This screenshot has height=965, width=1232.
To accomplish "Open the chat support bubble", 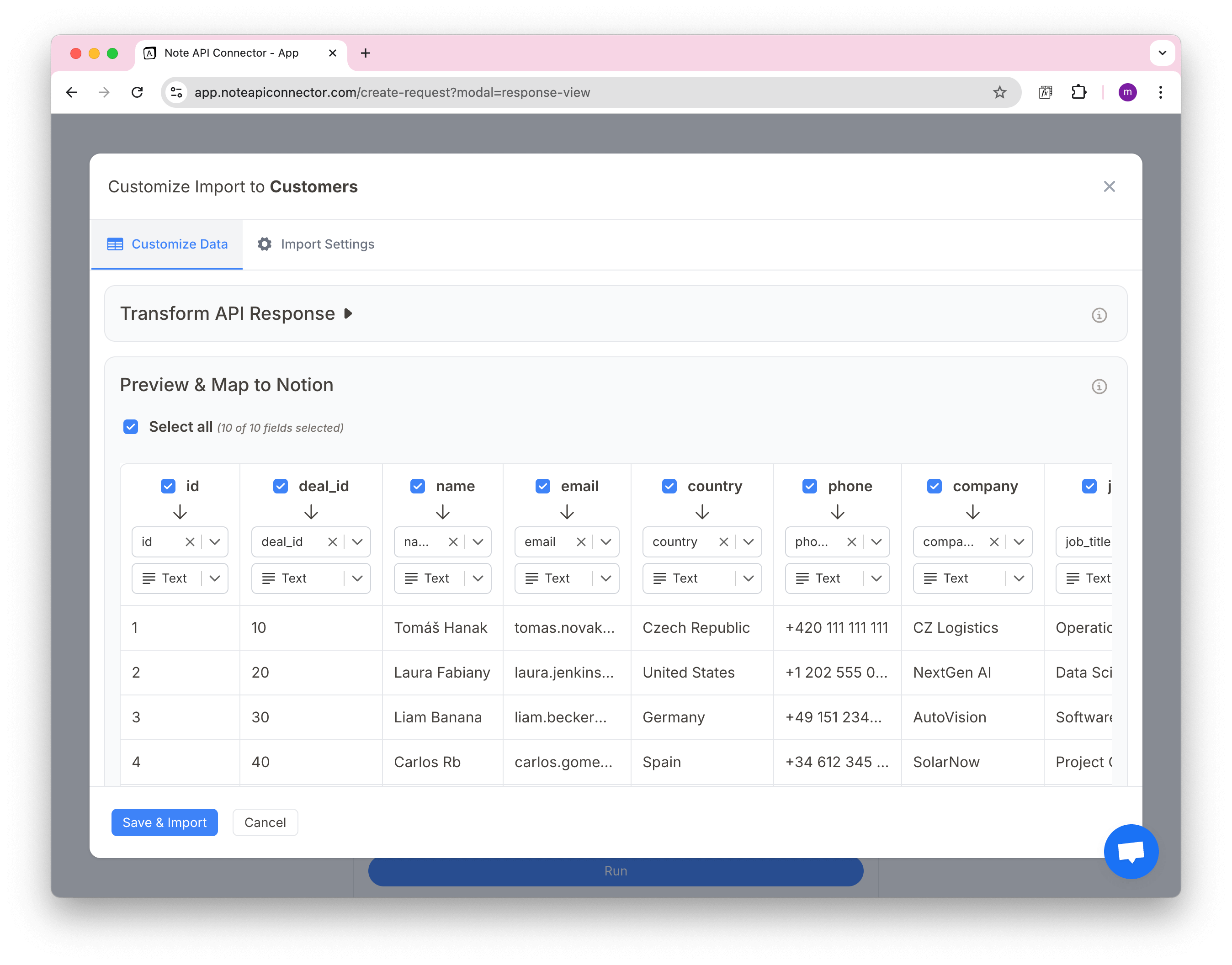I will (x=1131, y=851).
